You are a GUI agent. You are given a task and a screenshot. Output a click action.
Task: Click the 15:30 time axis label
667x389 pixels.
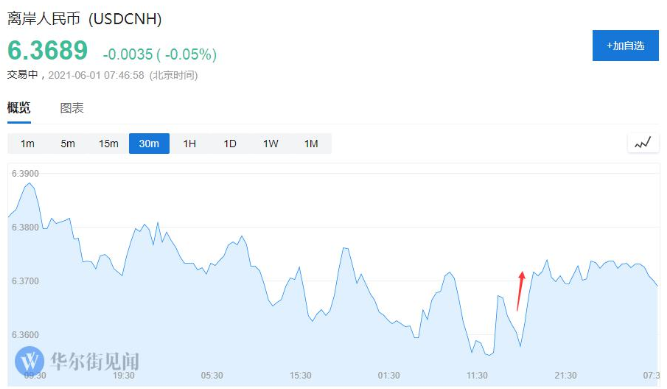[300, 376]
